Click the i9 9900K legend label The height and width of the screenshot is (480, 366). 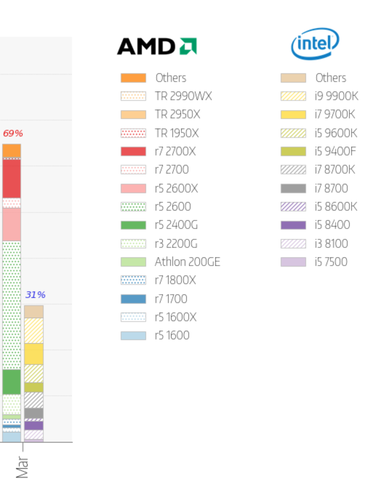[336, 96]
